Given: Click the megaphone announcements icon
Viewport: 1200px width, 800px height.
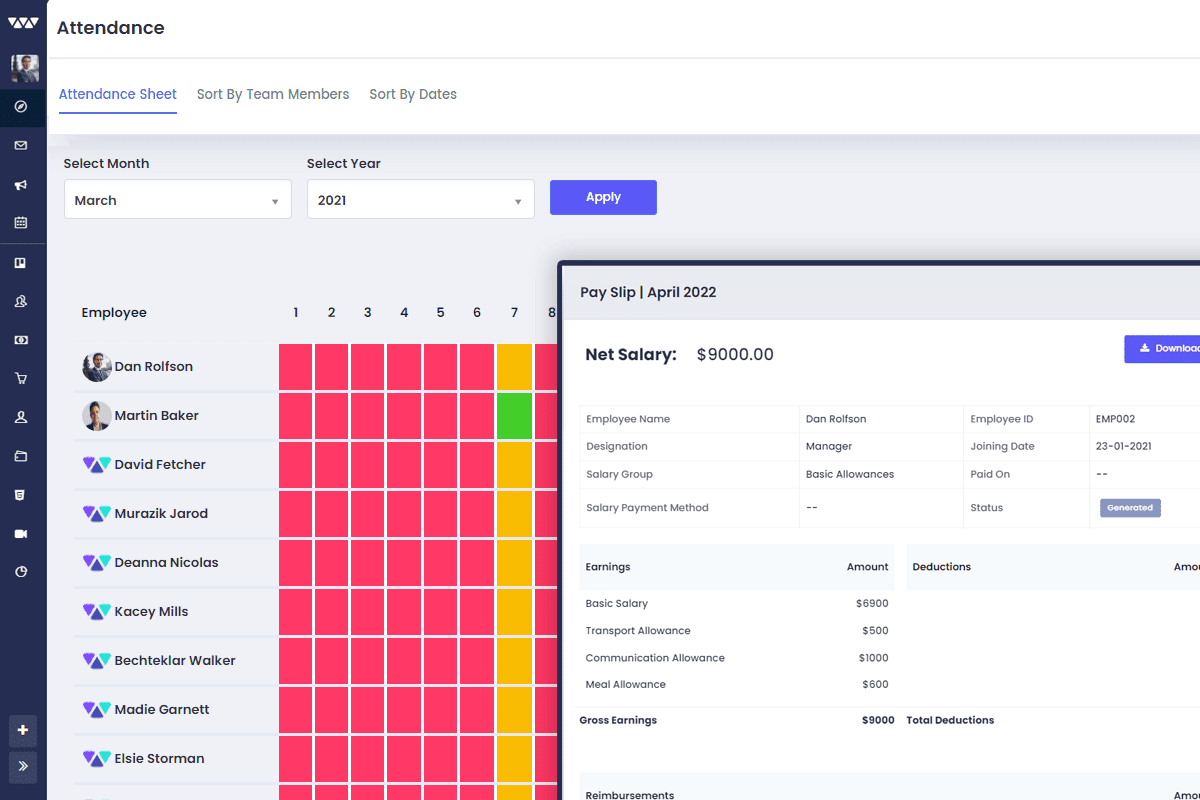Looking at the screenshot, I should 21,185.
